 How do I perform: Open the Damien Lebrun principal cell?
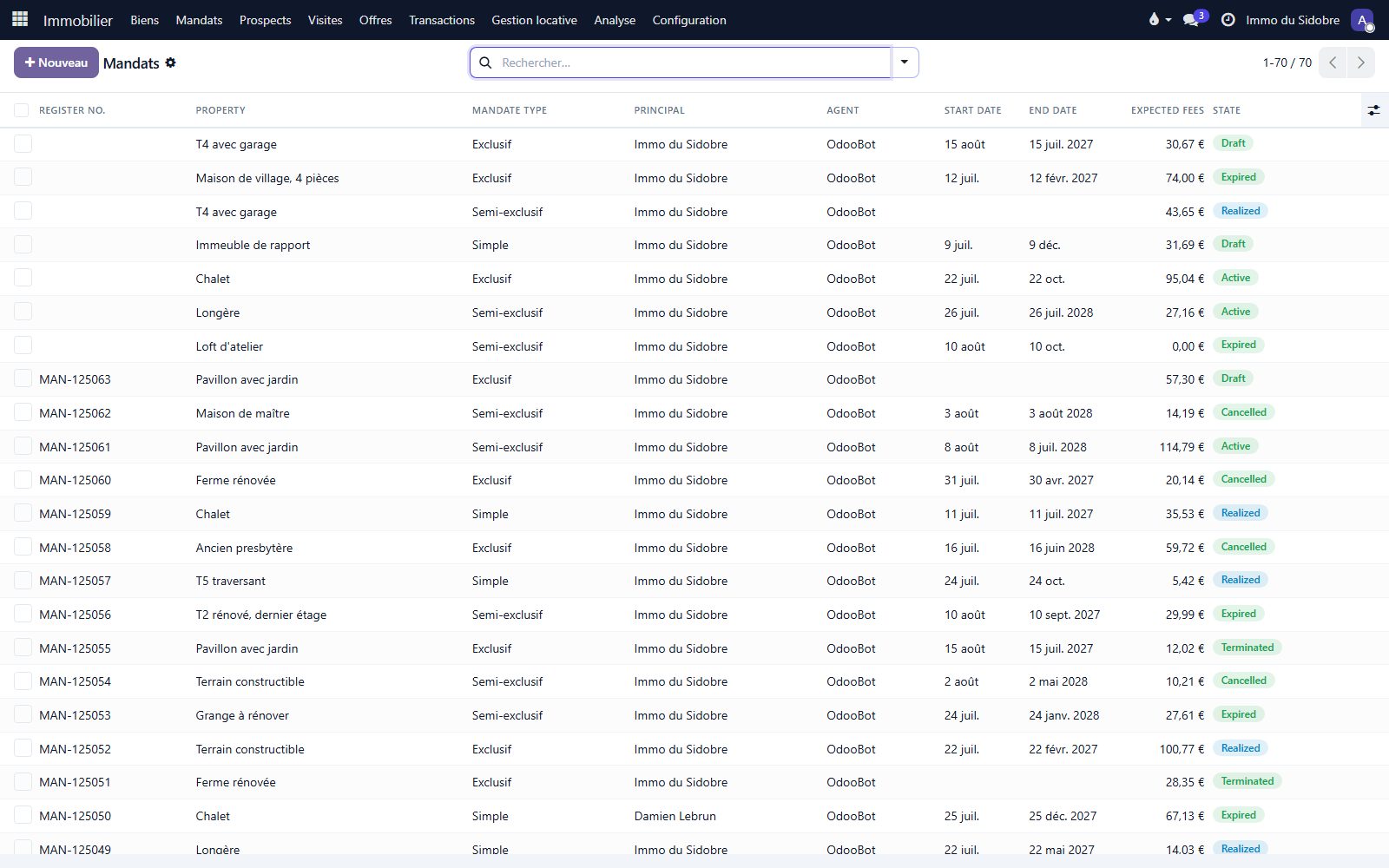pos(675,816)
